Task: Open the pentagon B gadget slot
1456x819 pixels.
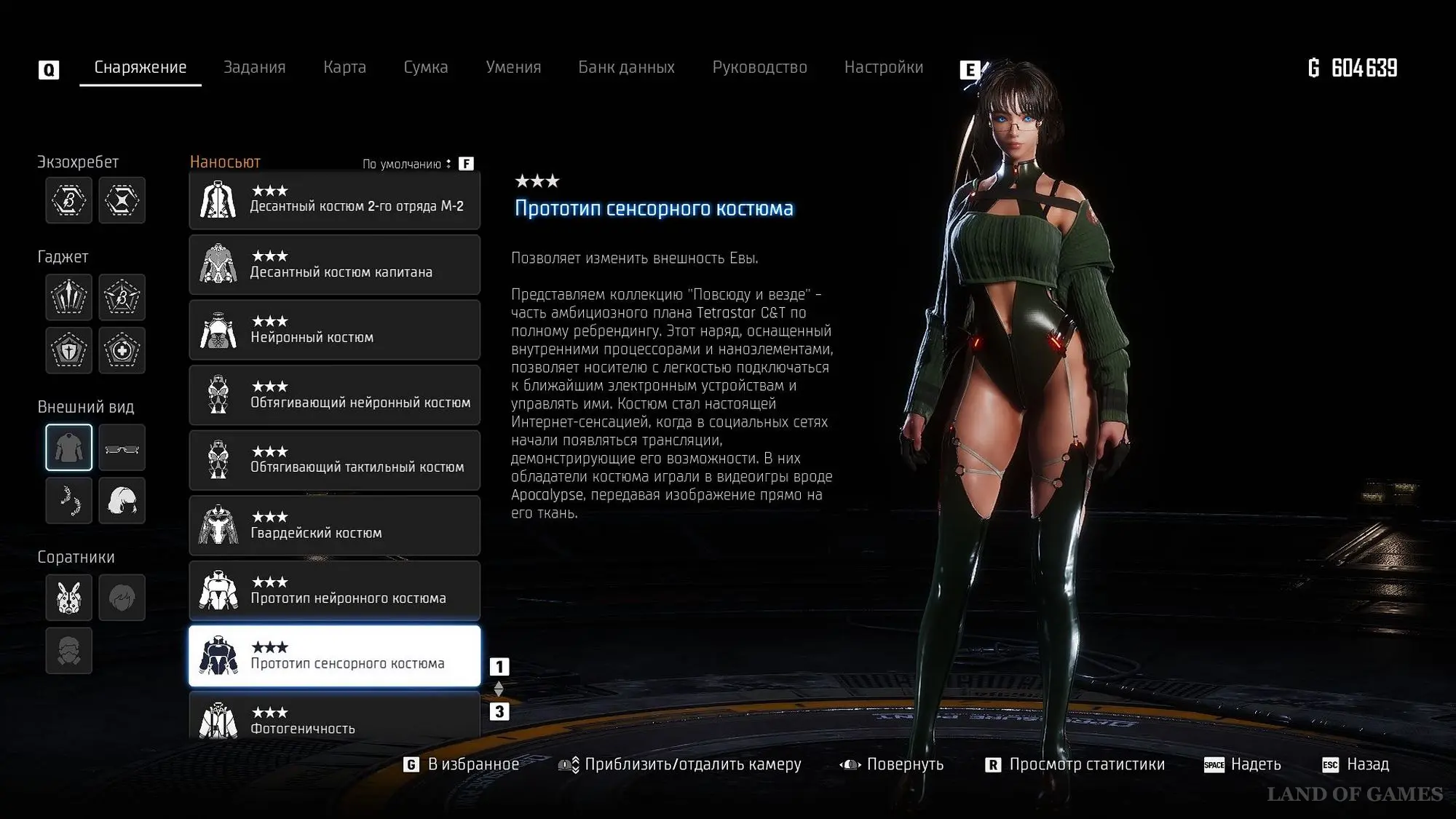Action: coord(122,297)
